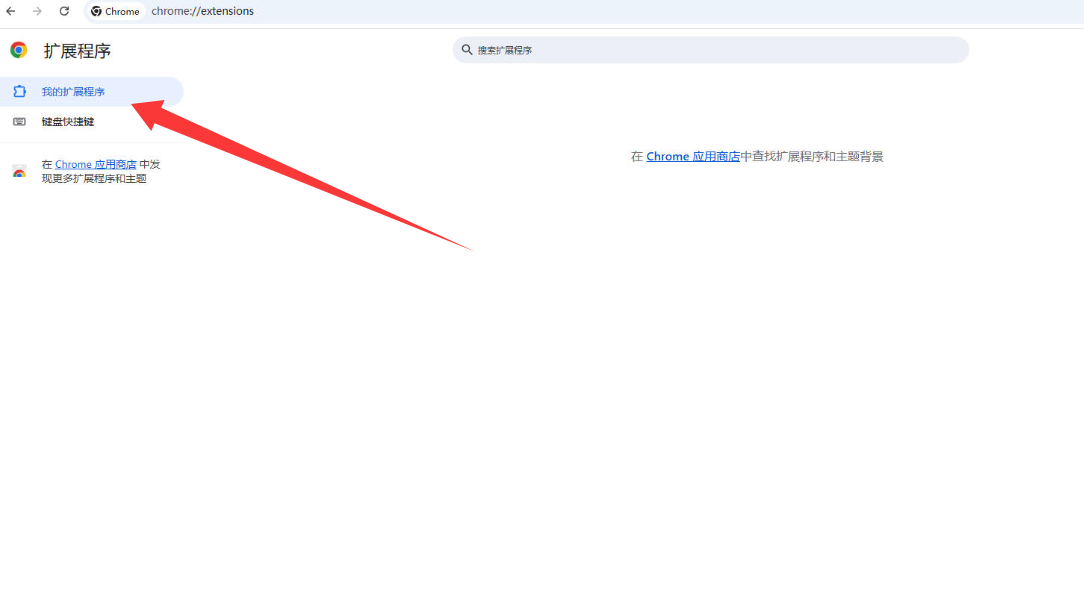Click the text 中查找扩展程序和主题背景
The height and width of the screenshot is (593, 1084).
click(812, 156)
